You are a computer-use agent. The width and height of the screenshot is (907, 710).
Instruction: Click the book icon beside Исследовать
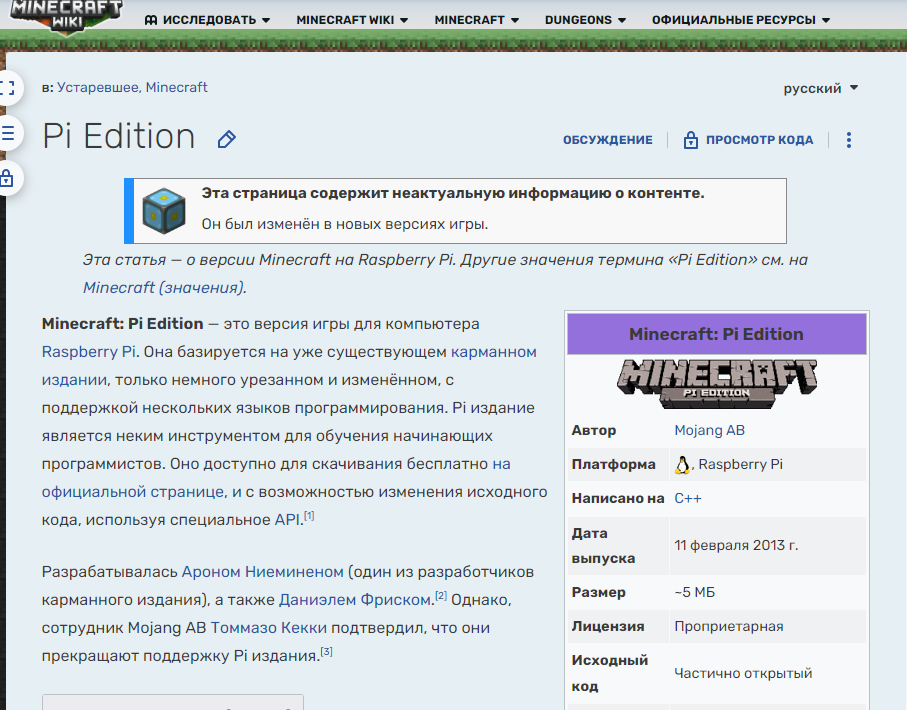[x=151, y=20]
